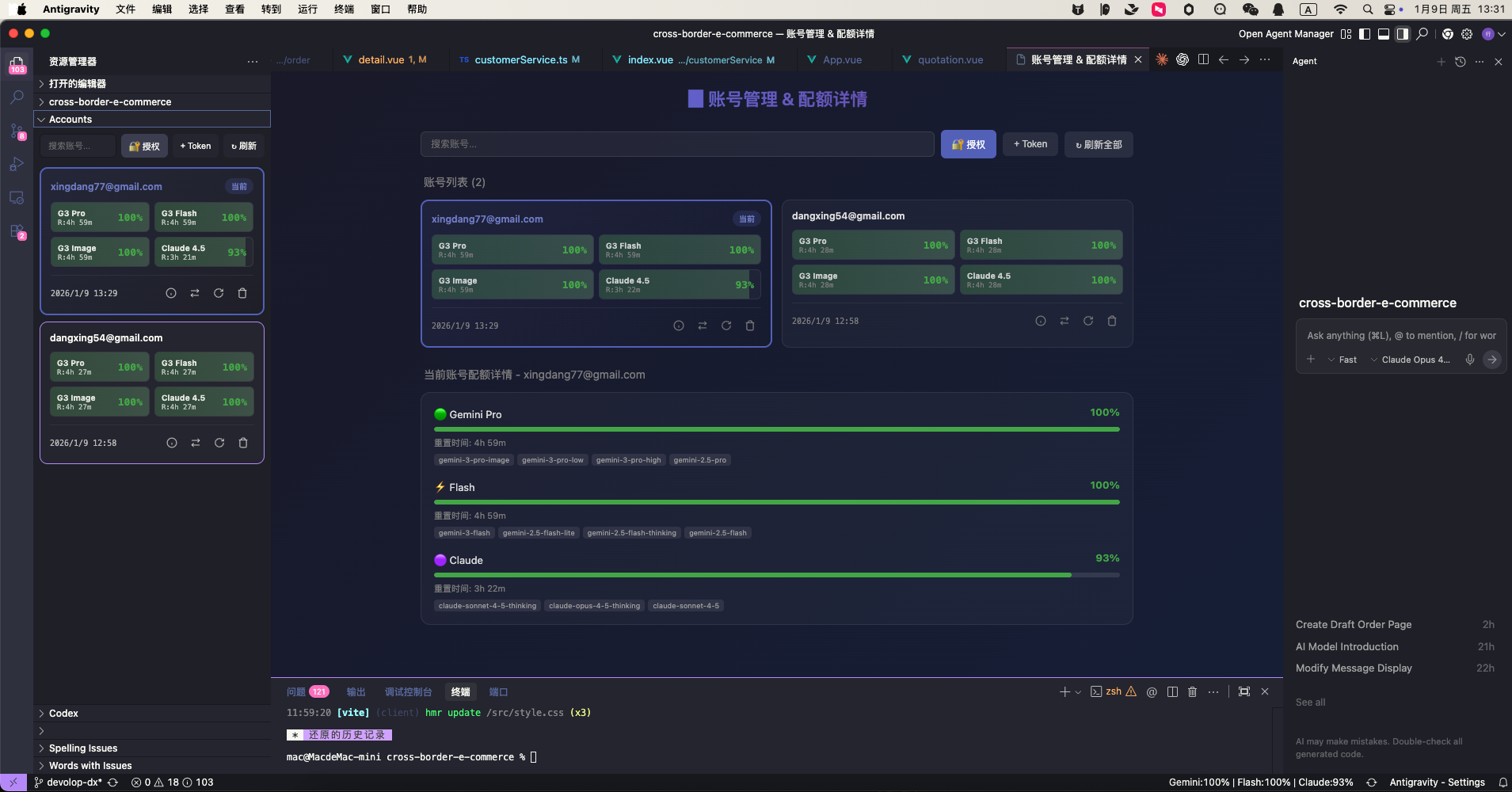Click 授权 button in main panel
1512x792 pixels.
(x=968, y=144)
